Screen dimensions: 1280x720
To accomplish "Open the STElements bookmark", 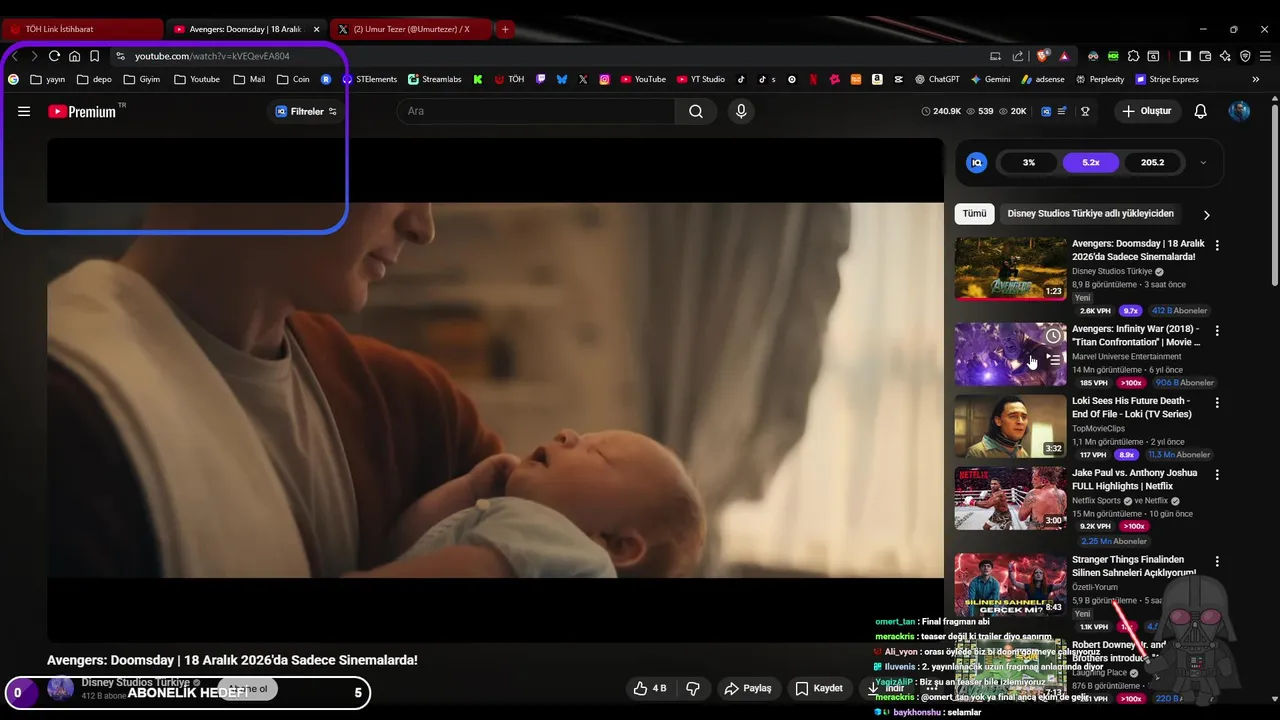I will (369, 79).
